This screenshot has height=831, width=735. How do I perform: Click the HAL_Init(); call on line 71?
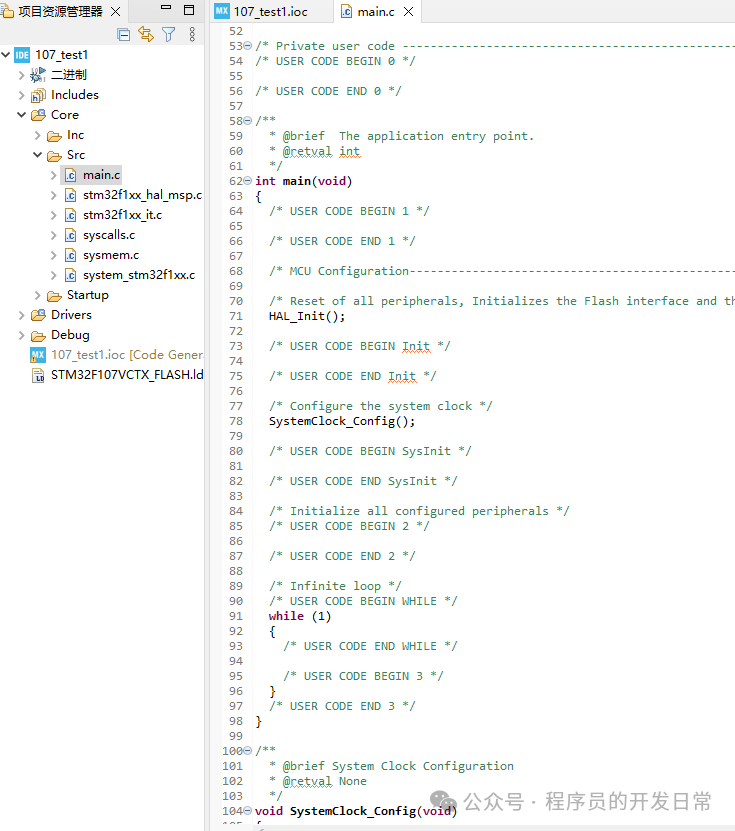click(x=307, y=316)
